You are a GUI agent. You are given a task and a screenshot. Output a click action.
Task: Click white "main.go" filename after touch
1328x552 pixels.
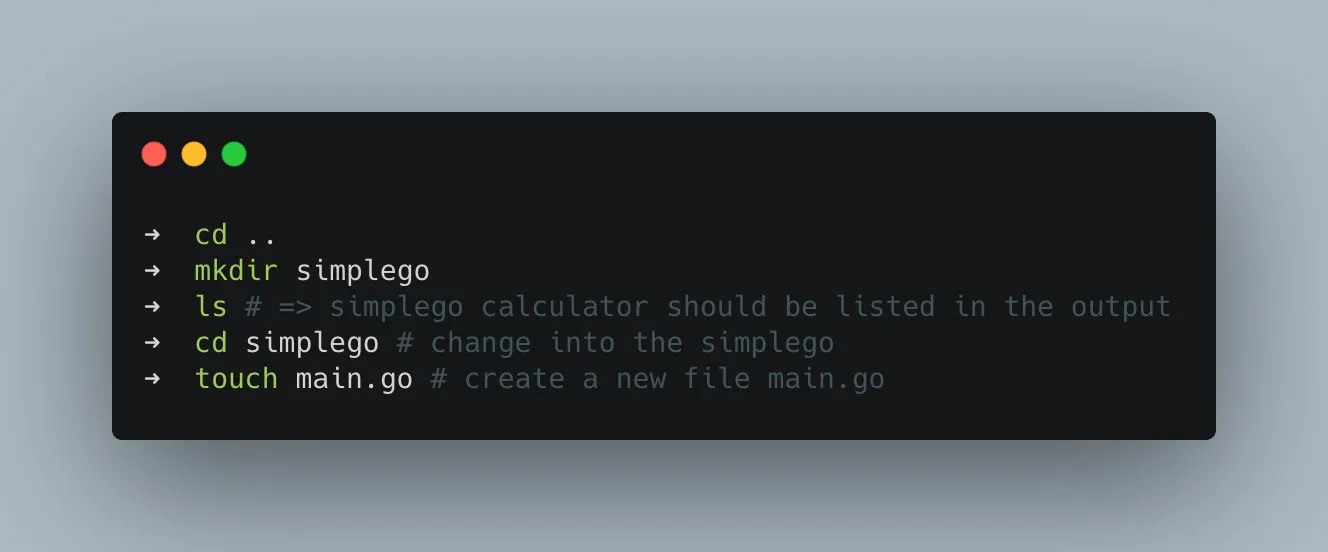click(x=354, y=379)
